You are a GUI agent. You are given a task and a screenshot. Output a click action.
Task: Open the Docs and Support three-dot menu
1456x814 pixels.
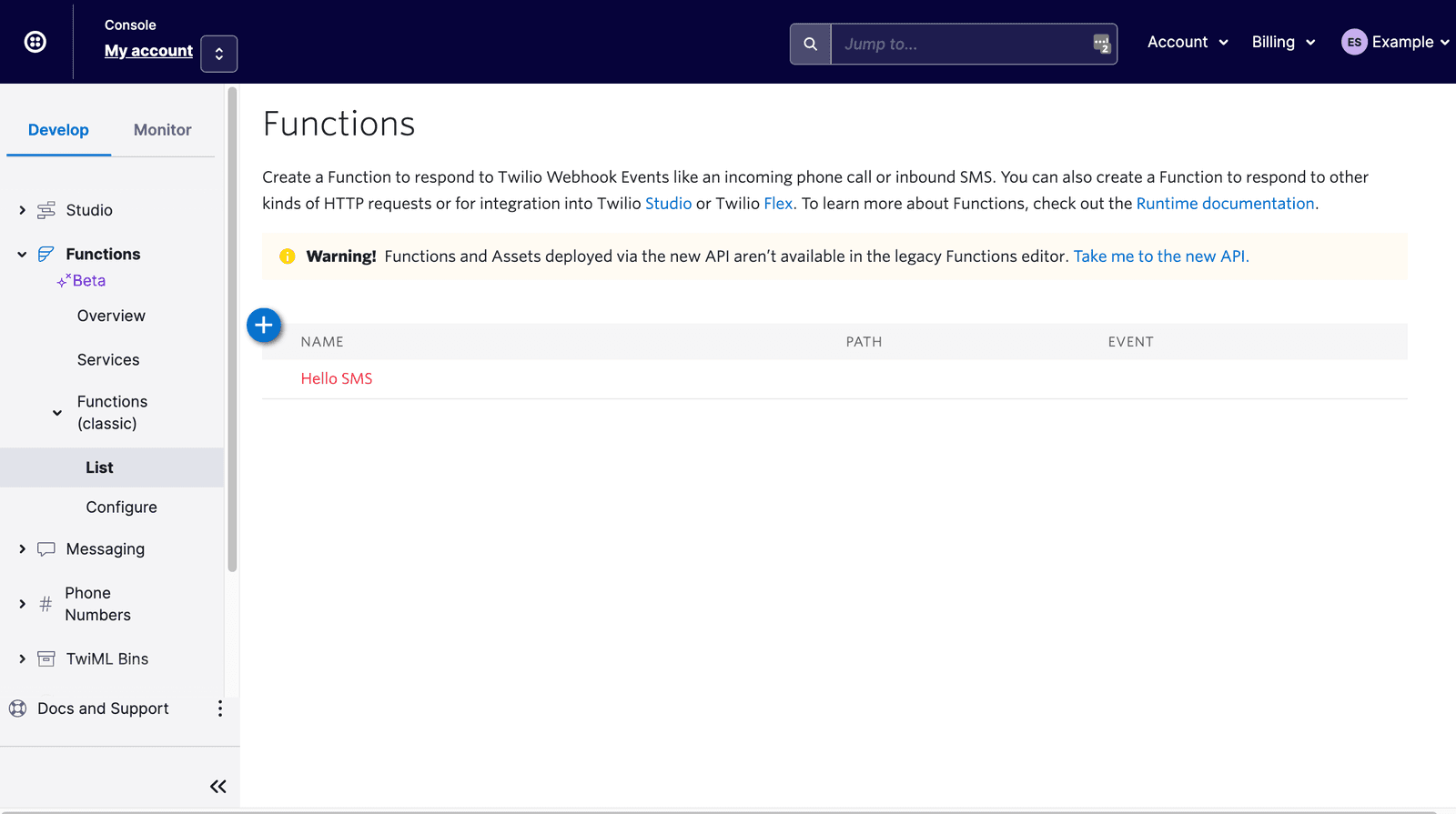(x=219, y=708)
